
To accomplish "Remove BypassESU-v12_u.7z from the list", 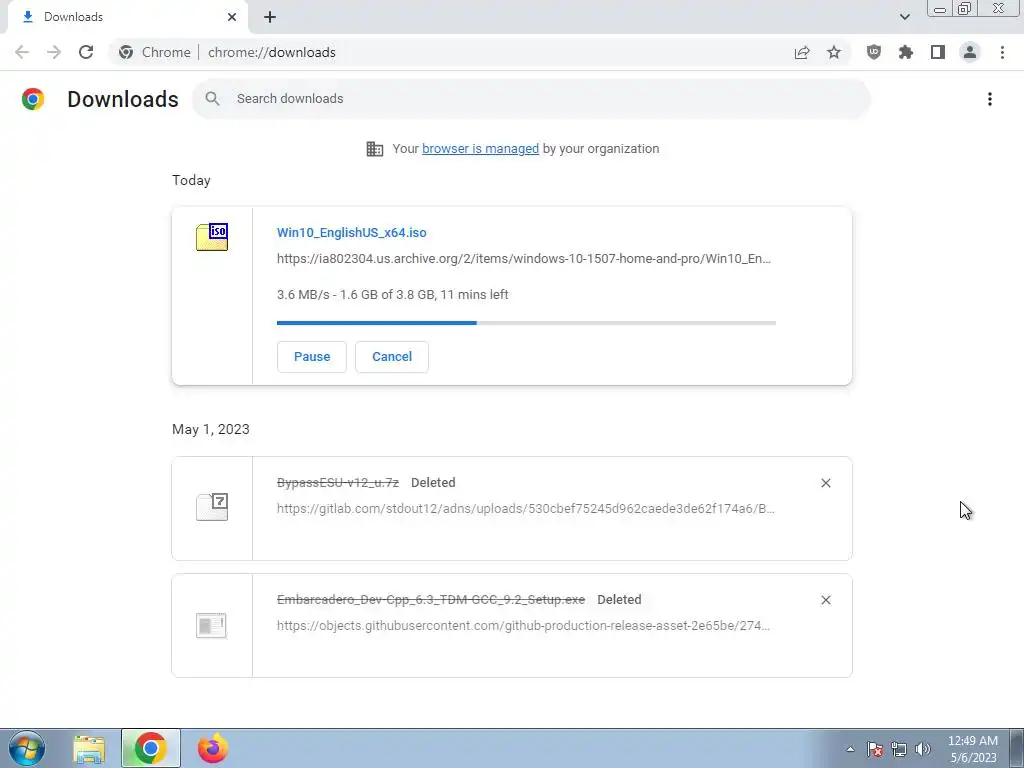I will point(825,483).
